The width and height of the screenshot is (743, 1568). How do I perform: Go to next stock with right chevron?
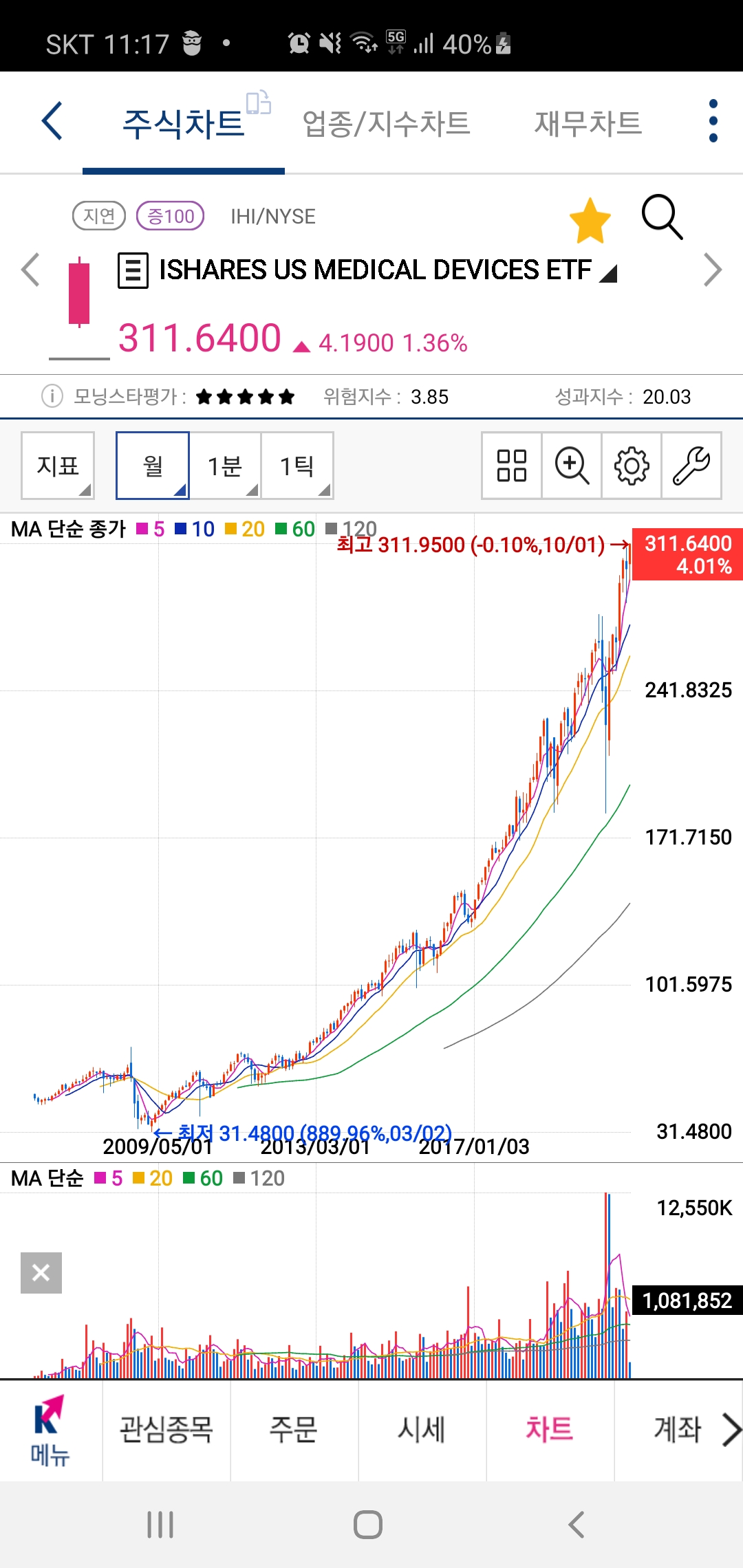point(713,270)
